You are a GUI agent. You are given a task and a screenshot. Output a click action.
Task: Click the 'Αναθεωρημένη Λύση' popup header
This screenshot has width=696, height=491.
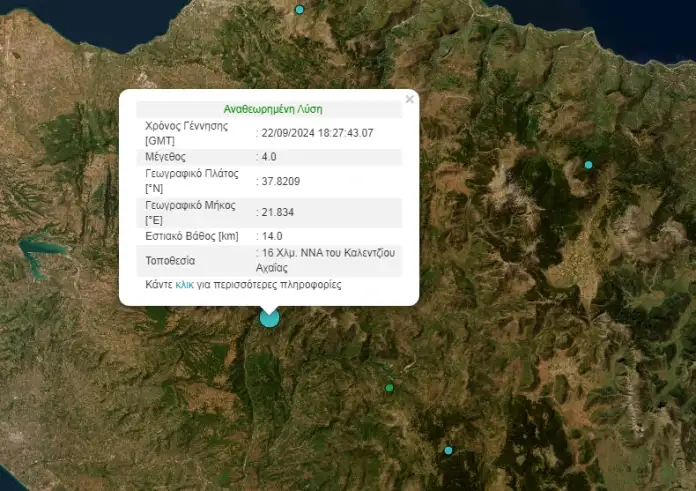pyautogui.click(x=273, y=109)
